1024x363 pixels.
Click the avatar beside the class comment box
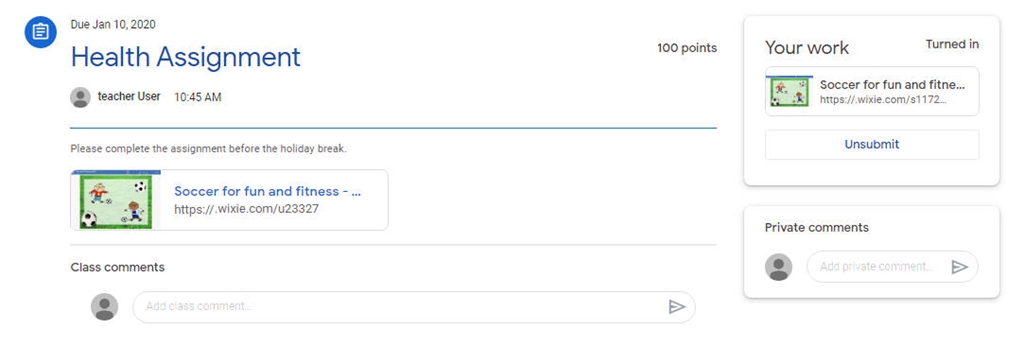104,307
